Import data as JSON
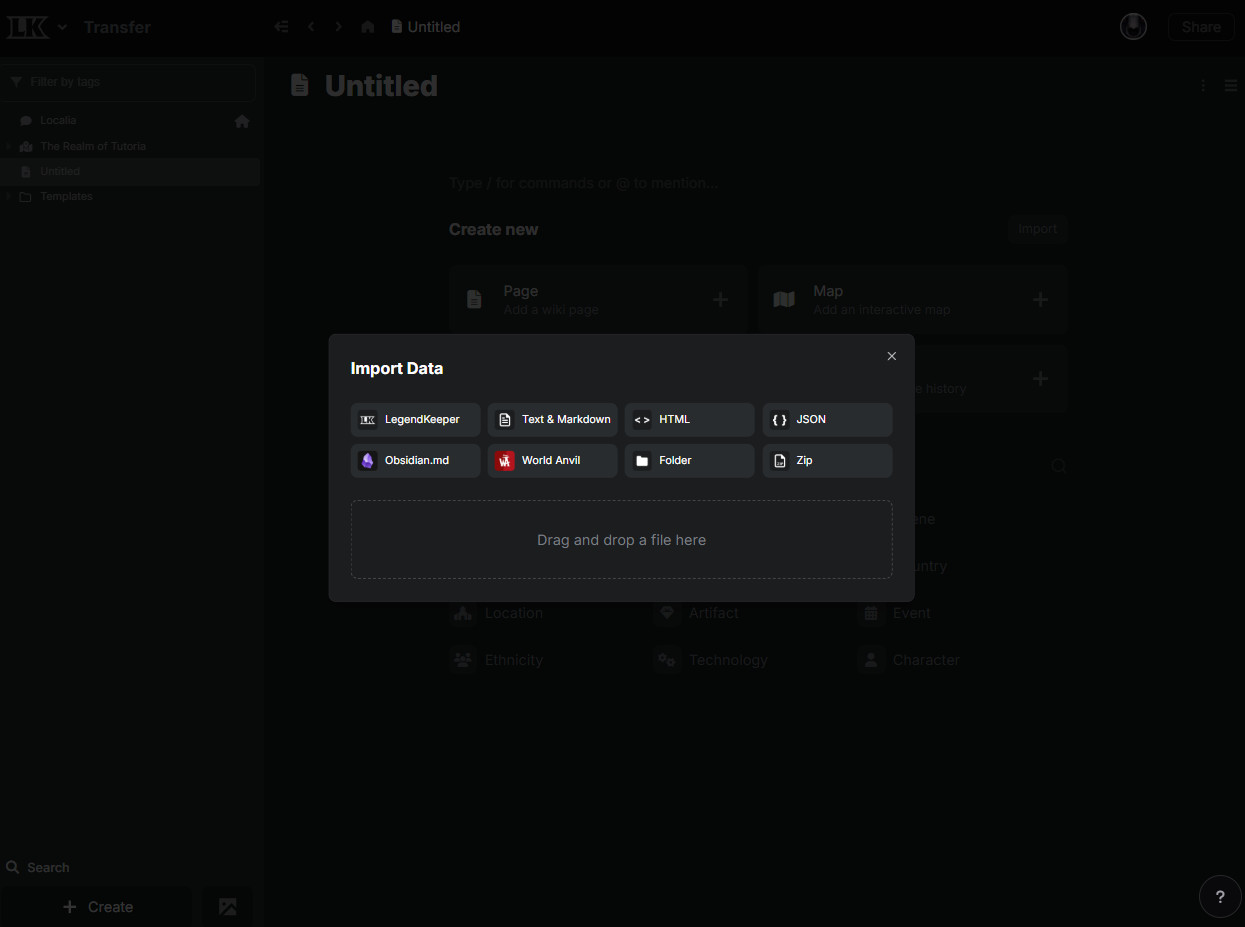 point(827,419)
